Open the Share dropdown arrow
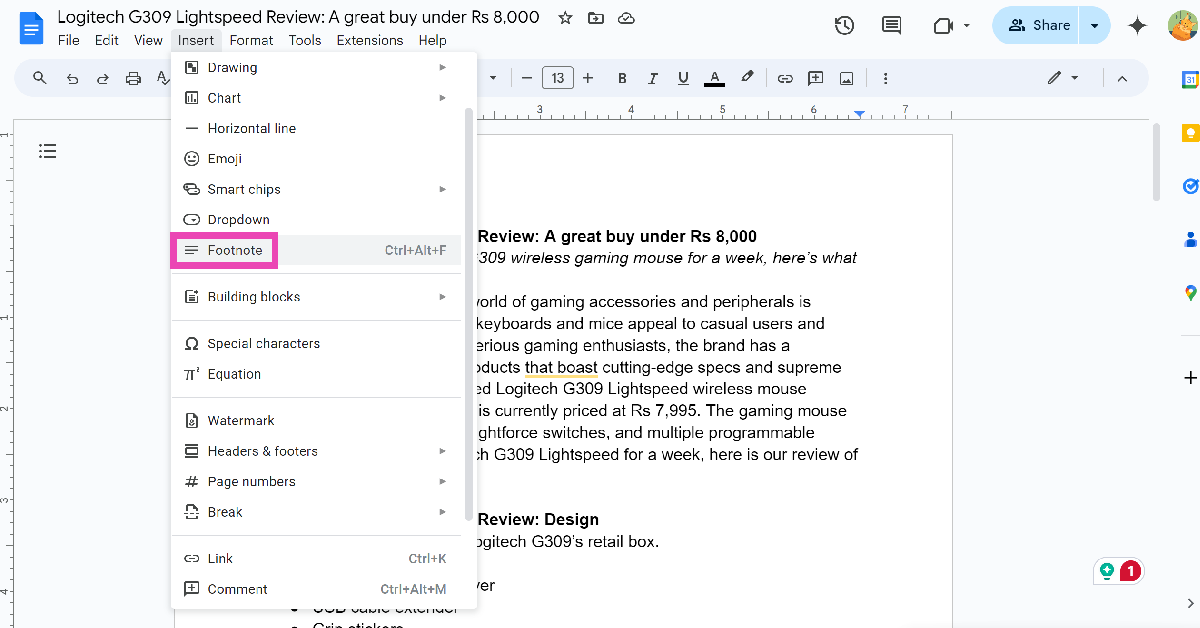1200x628 pixels. click(1095, 25)
